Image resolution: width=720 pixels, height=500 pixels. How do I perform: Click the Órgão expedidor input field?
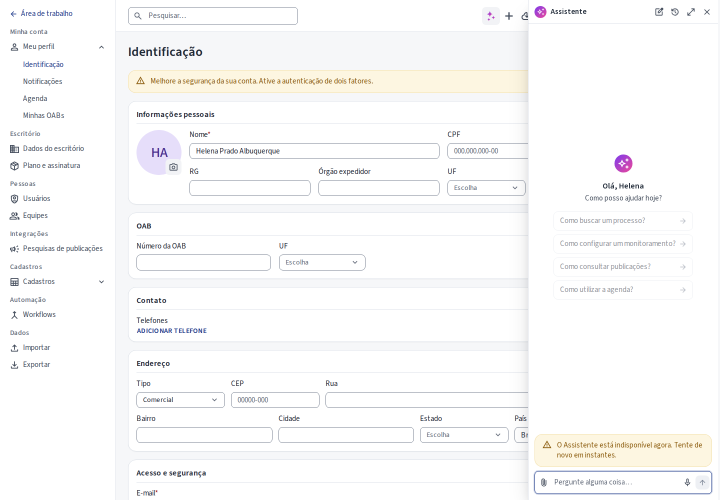[x=379, y=188]
